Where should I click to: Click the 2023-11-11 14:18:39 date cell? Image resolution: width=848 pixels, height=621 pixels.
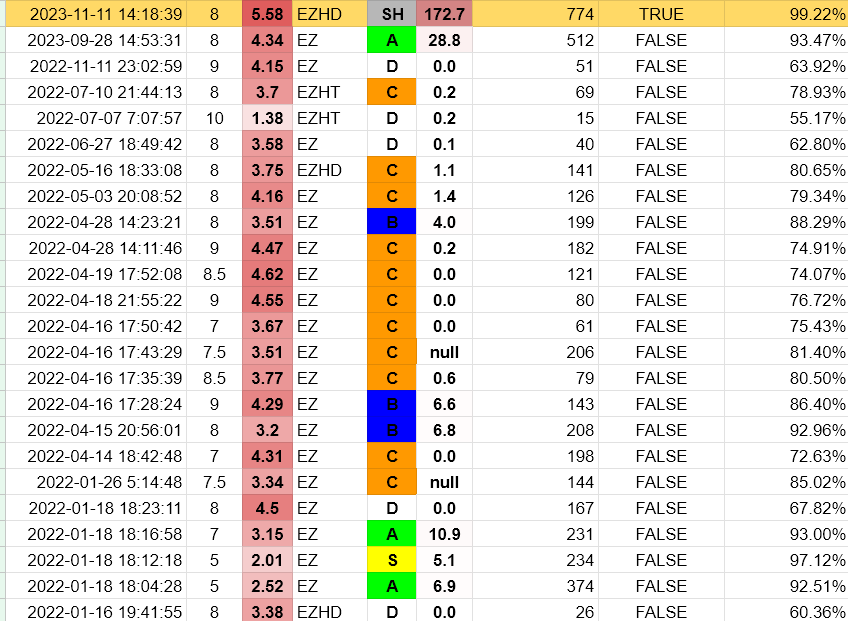104,14
